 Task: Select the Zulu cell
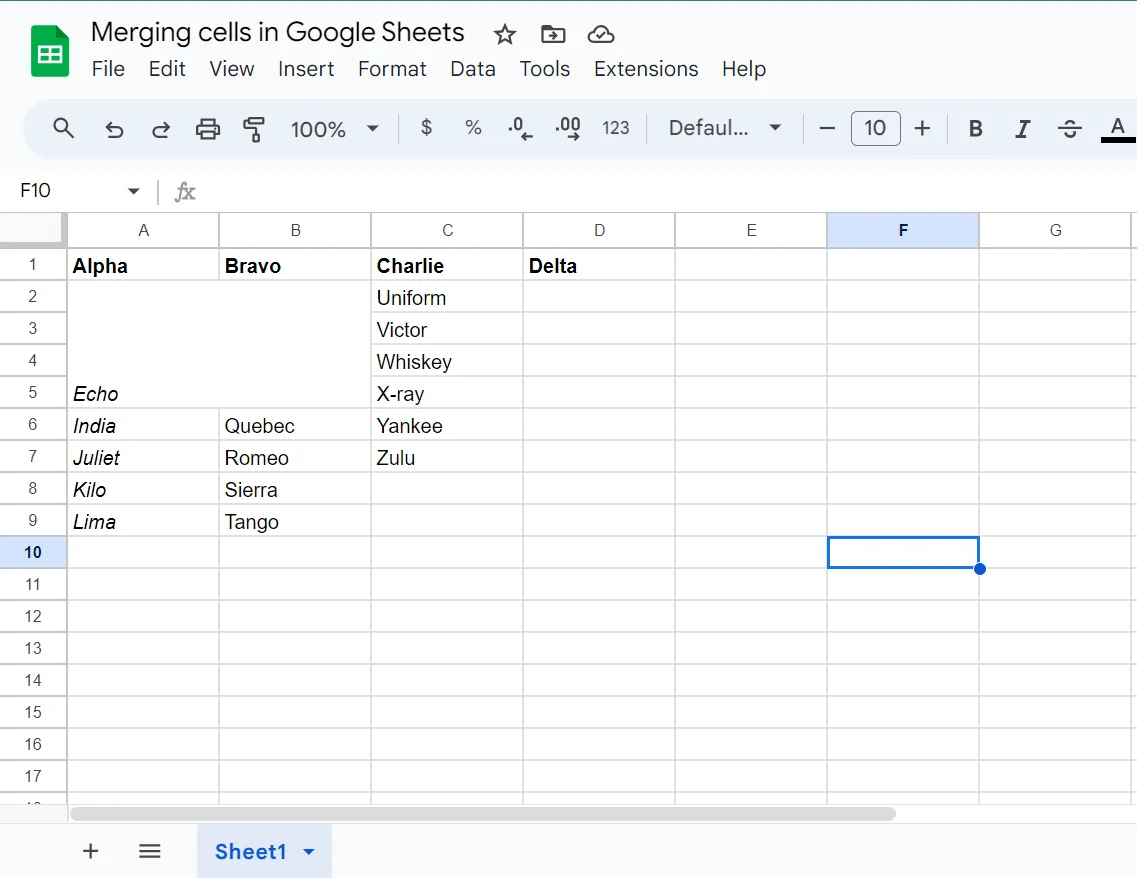(x=447, y=457)
